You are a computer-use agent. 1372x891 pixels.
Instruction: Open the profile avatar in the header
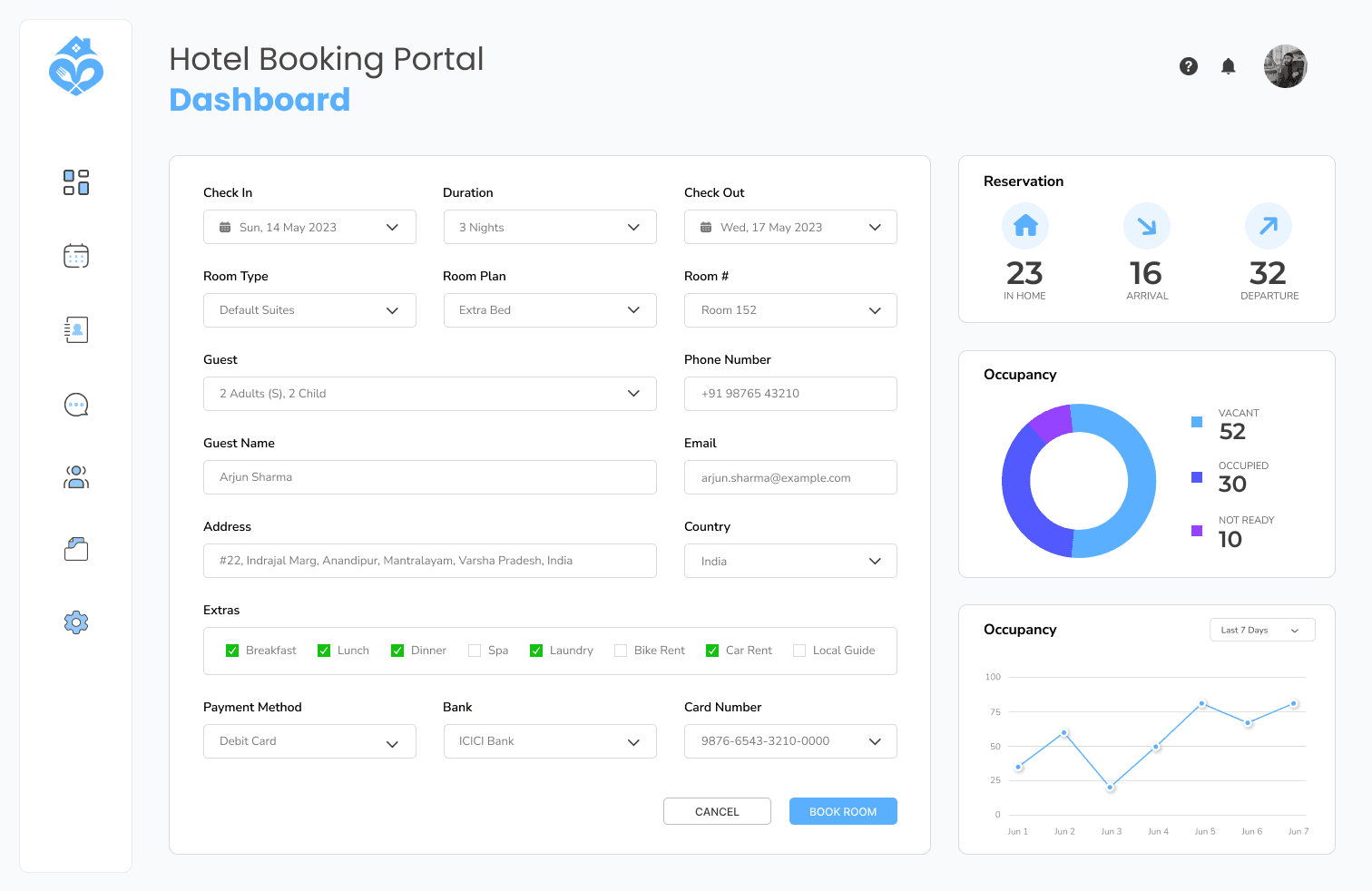coord(1286,66)
